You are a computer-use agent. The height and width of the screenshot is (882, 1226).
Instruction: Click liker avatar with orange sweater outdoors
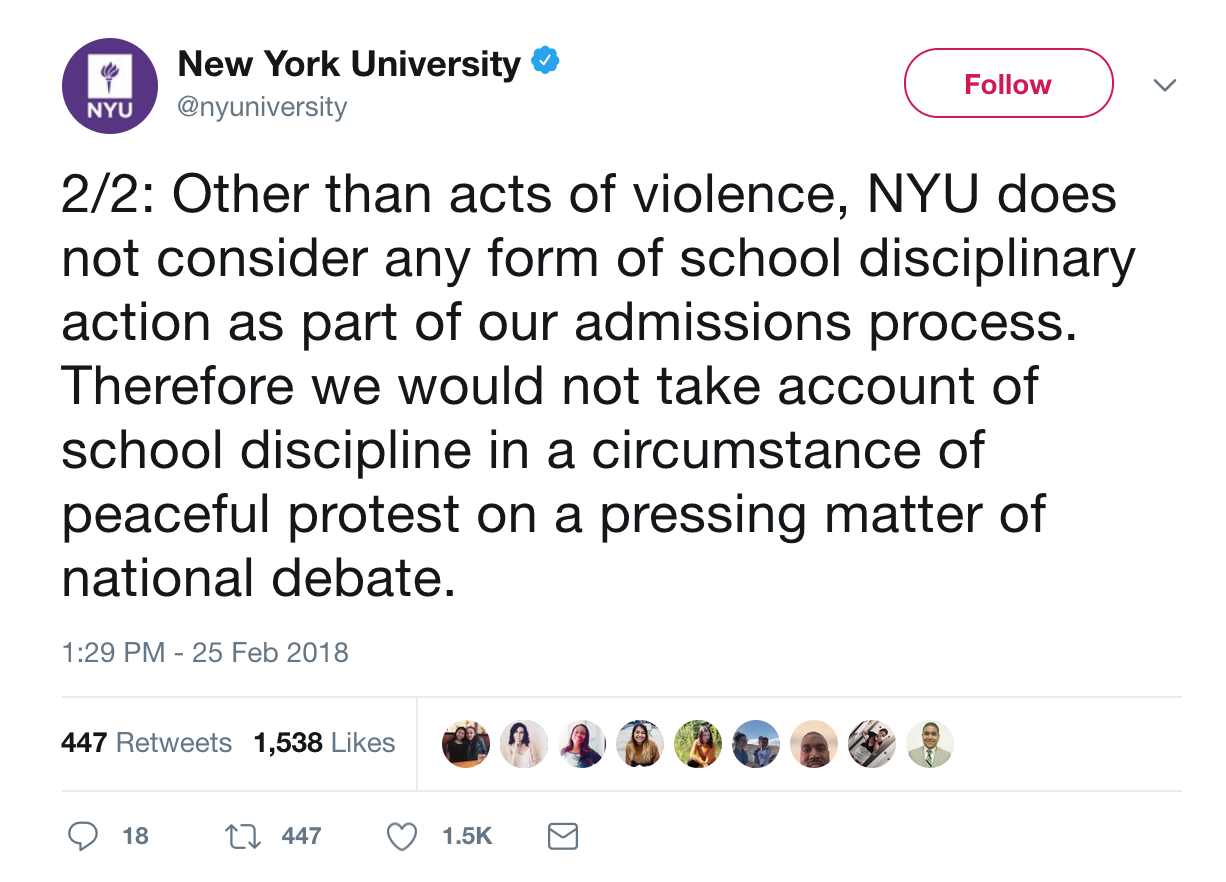[x=698, y=744]
